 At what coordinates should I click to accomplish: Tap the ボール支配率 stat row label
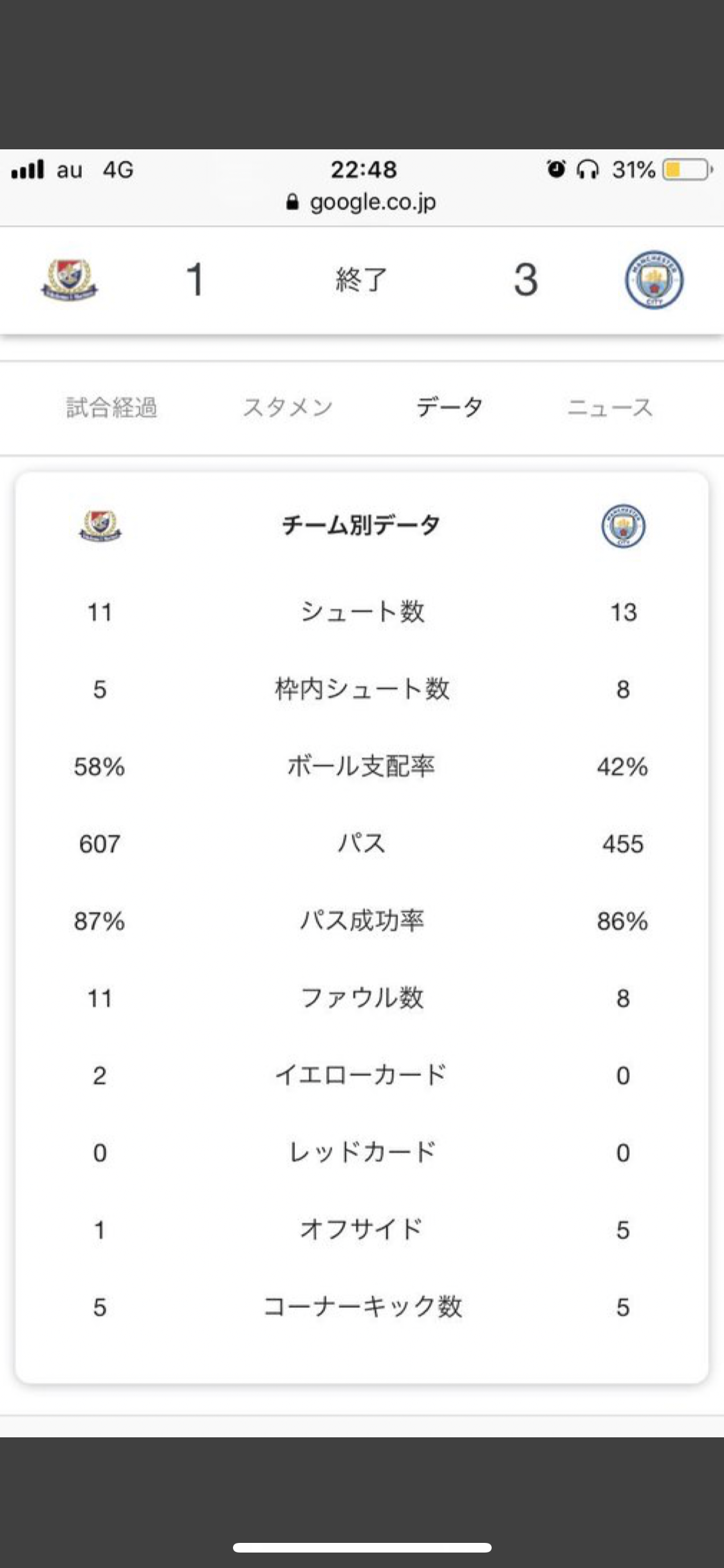point(361,767)
